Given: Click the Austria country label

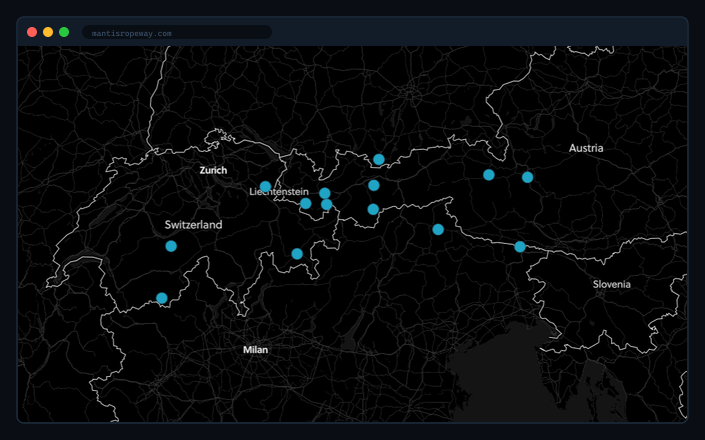Looking at the screenshot, I should coord(586,148).
